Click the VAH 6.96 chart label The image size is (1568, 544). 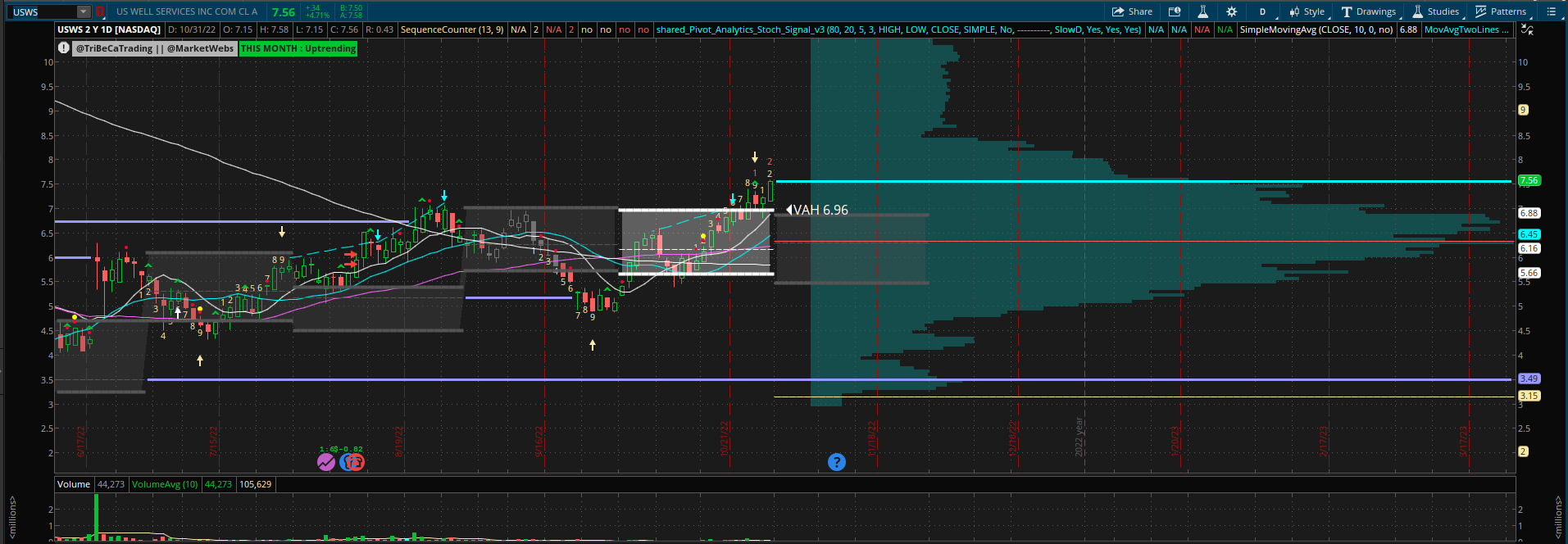(820, 211)
